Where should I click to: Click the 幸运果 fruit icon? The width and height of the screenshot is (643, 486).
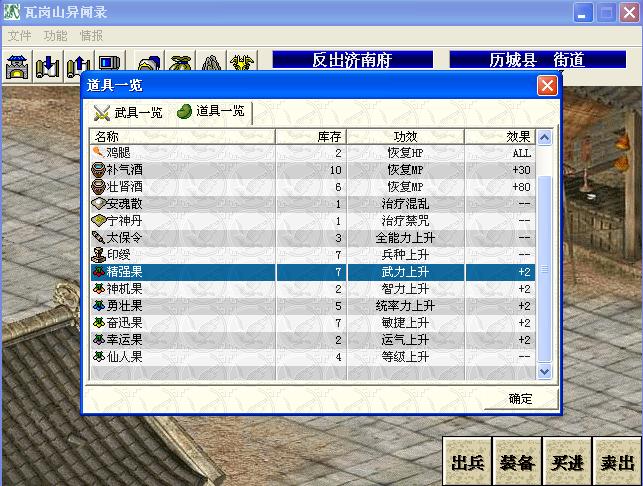98,340
